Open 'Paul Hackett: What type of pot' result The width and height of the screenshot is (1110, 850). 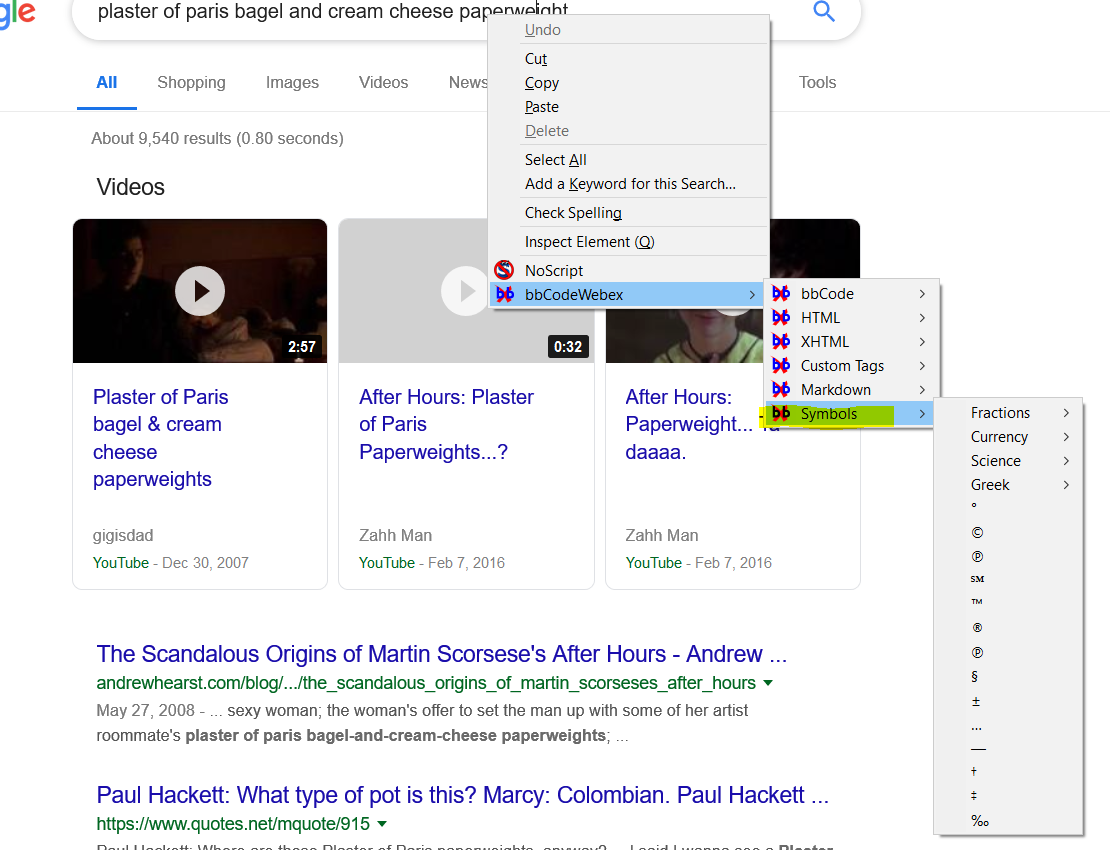coord(462,796)
